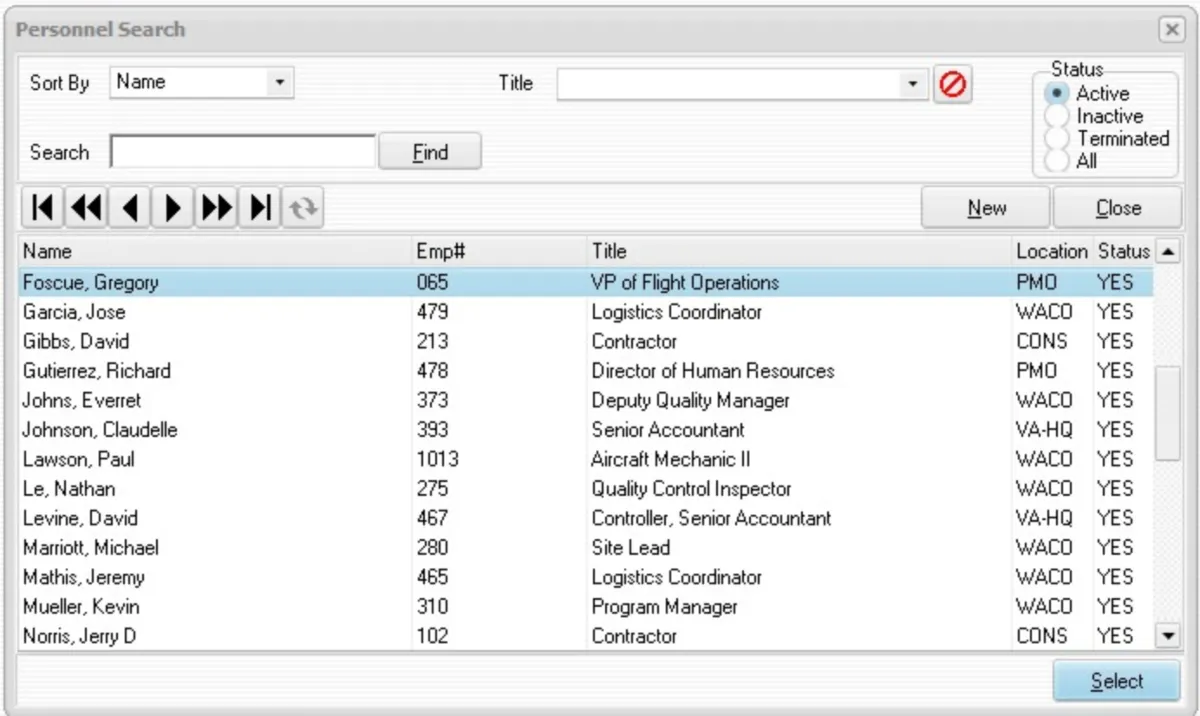Click the fast rewind navigation icon
Image resolution: width=1200 pixels, height=716 pixels.
[x=85, y=207]
